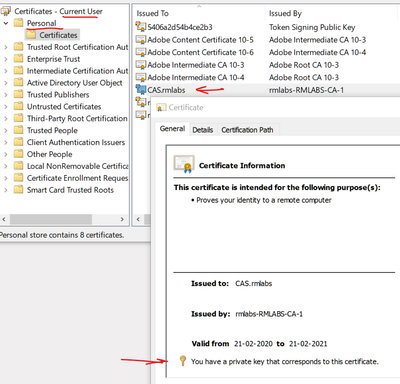Viewport: 400px width, 384px height.
Task: Select the Personal tree item label
Action: click(x=42, y=23)
